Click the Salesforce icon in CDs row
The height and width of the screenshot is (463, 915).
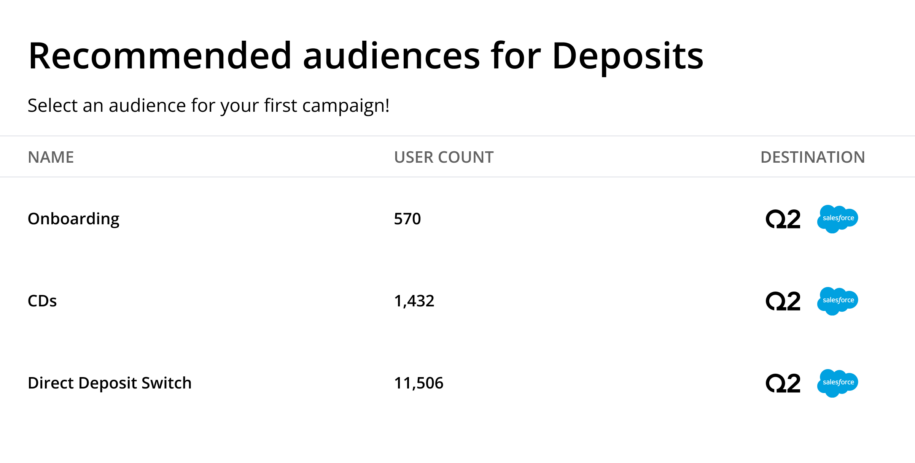click(837, 300)
